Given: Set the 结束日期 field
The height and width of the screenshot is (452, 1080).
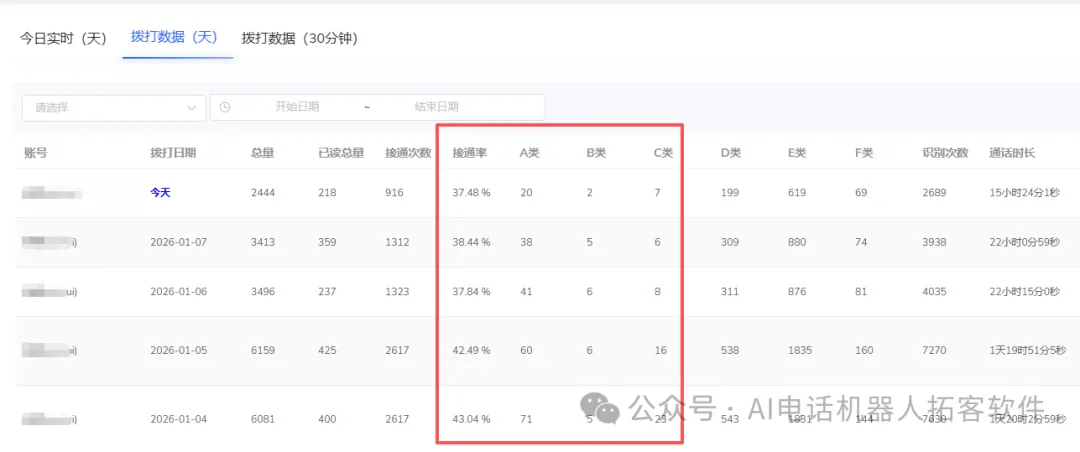Looking at the screenshot, I should tap(436, 107).
